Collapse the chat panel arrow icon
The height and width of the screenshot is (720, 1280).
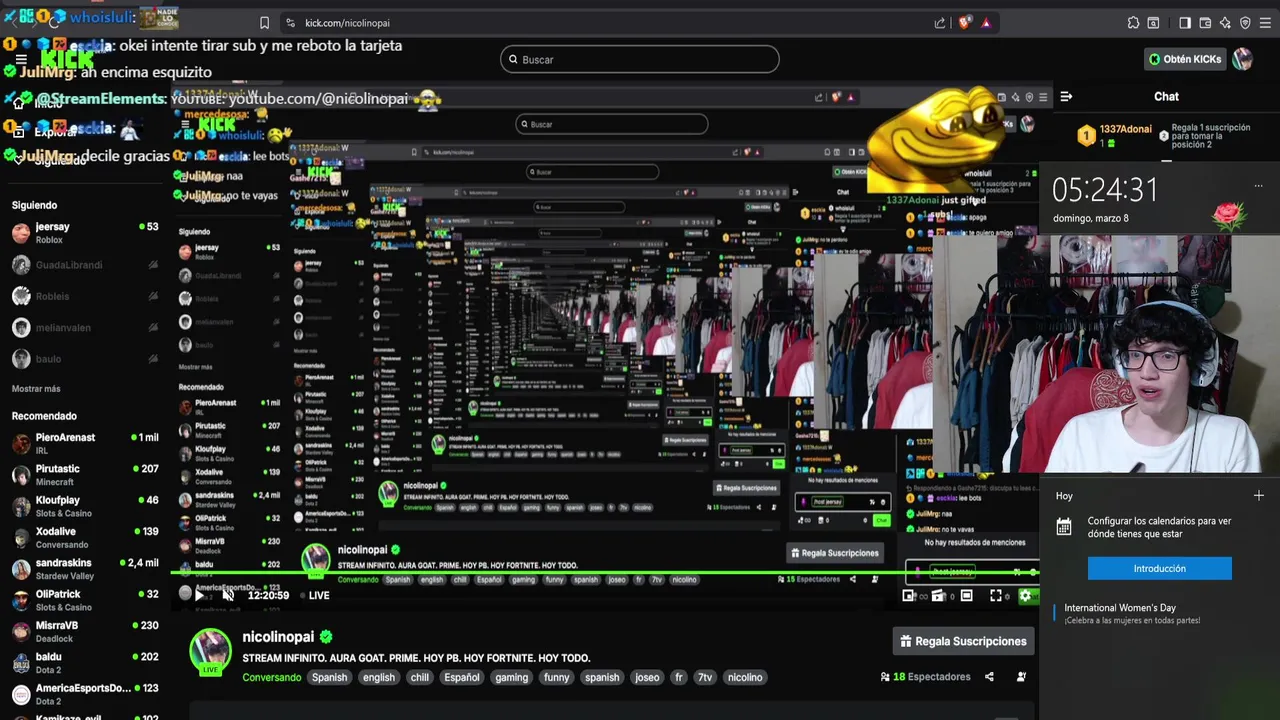click(1066, 97)
